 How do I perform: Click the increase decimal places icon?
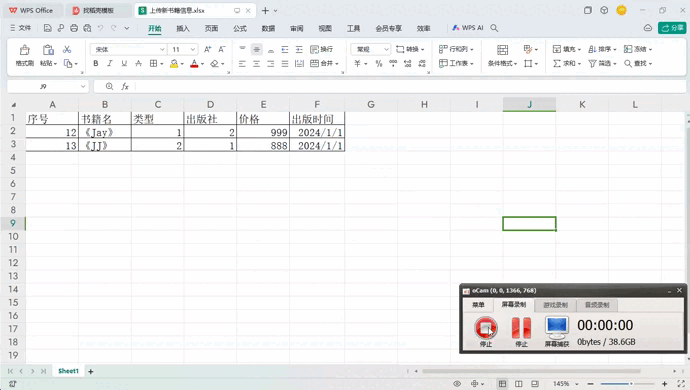pos(407,63)
